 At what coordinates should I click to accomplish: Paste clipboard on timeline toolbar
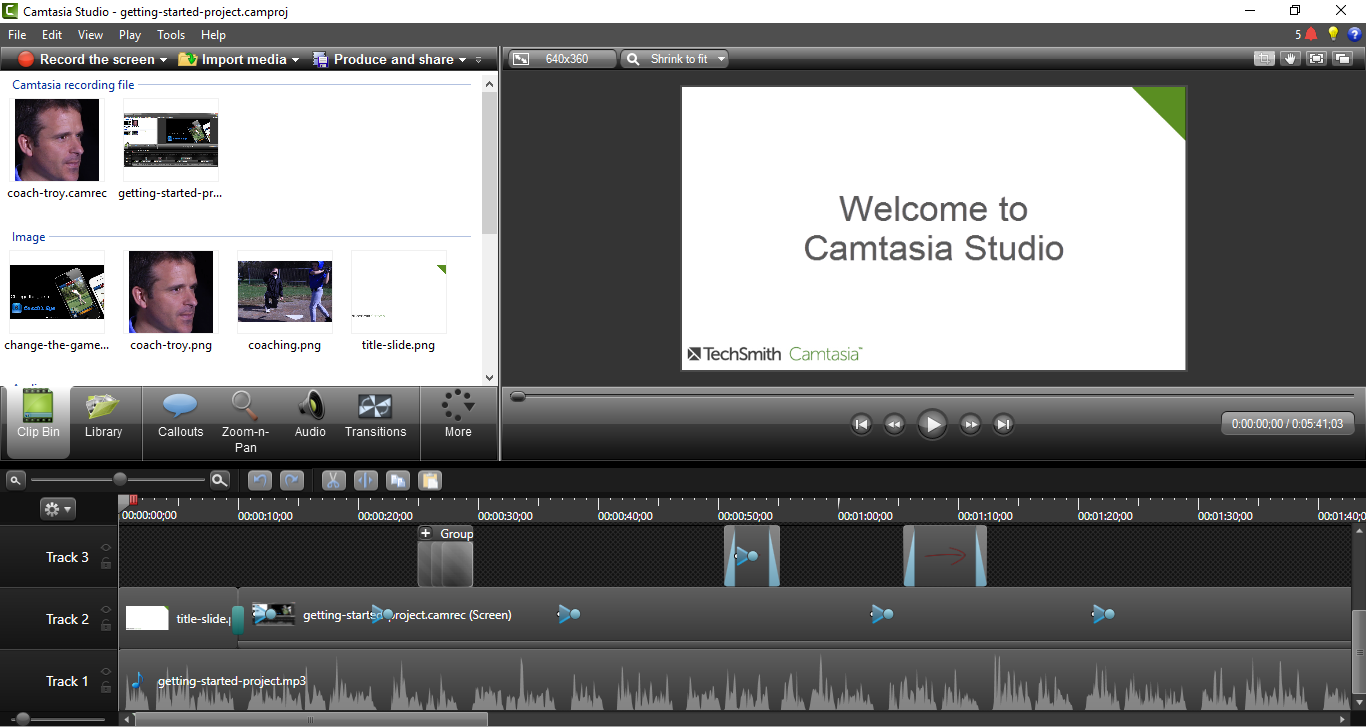(430, 480)
